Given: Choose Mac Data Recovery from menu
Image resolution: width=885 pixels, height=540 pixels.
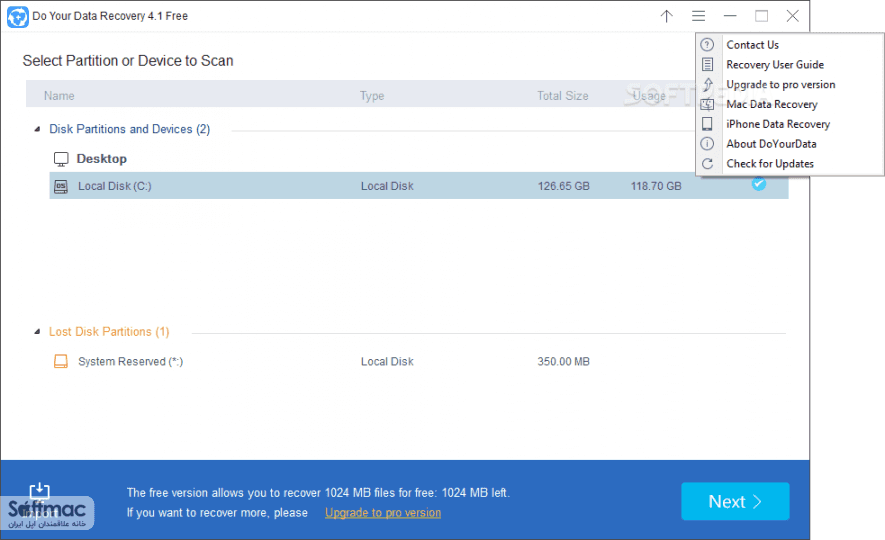Looking at the screenshot, I should 772,104.
